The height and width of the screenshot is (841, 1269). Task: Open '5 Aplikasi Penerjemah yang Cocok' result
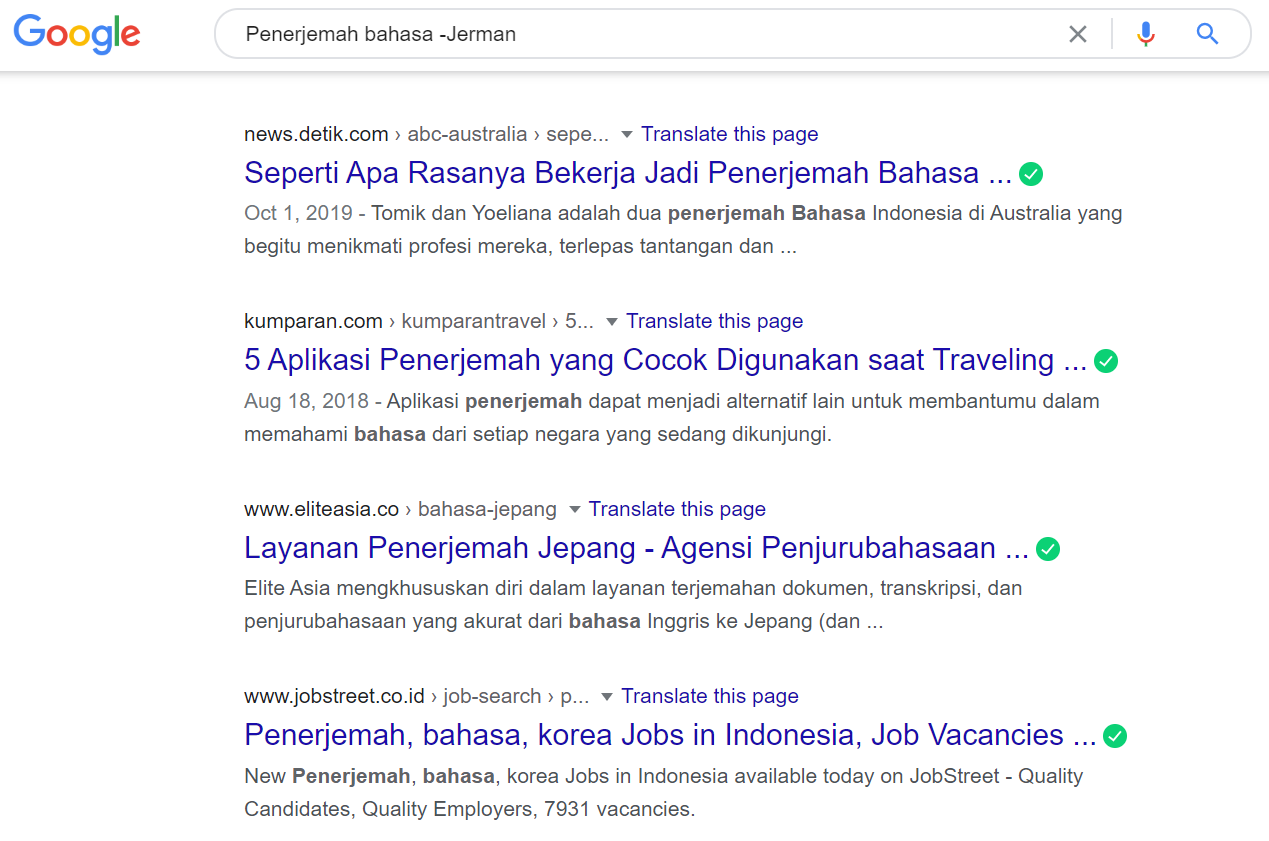pos(665,360)
